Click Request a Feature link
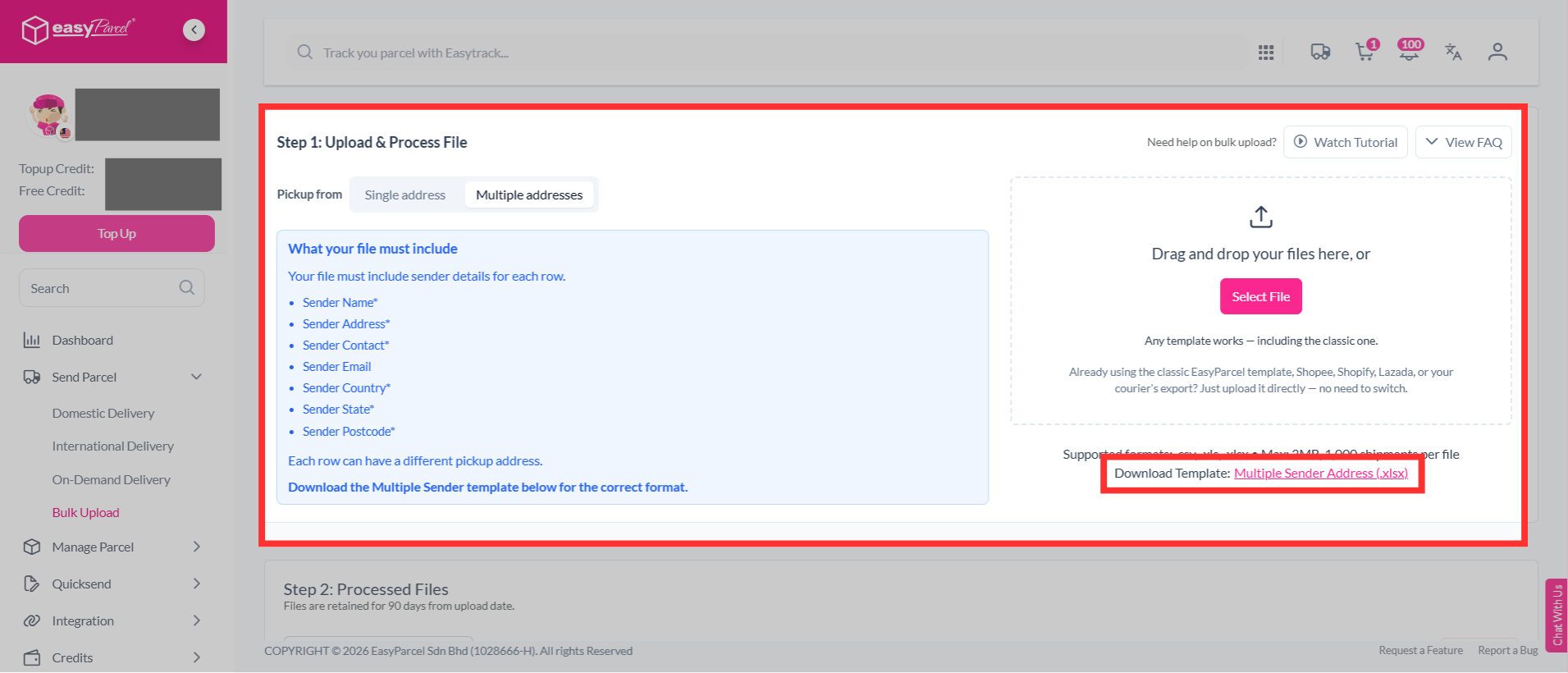The height and width of the screenshot is (673, 1568). pyautogui.click(x=1421, y=650)
